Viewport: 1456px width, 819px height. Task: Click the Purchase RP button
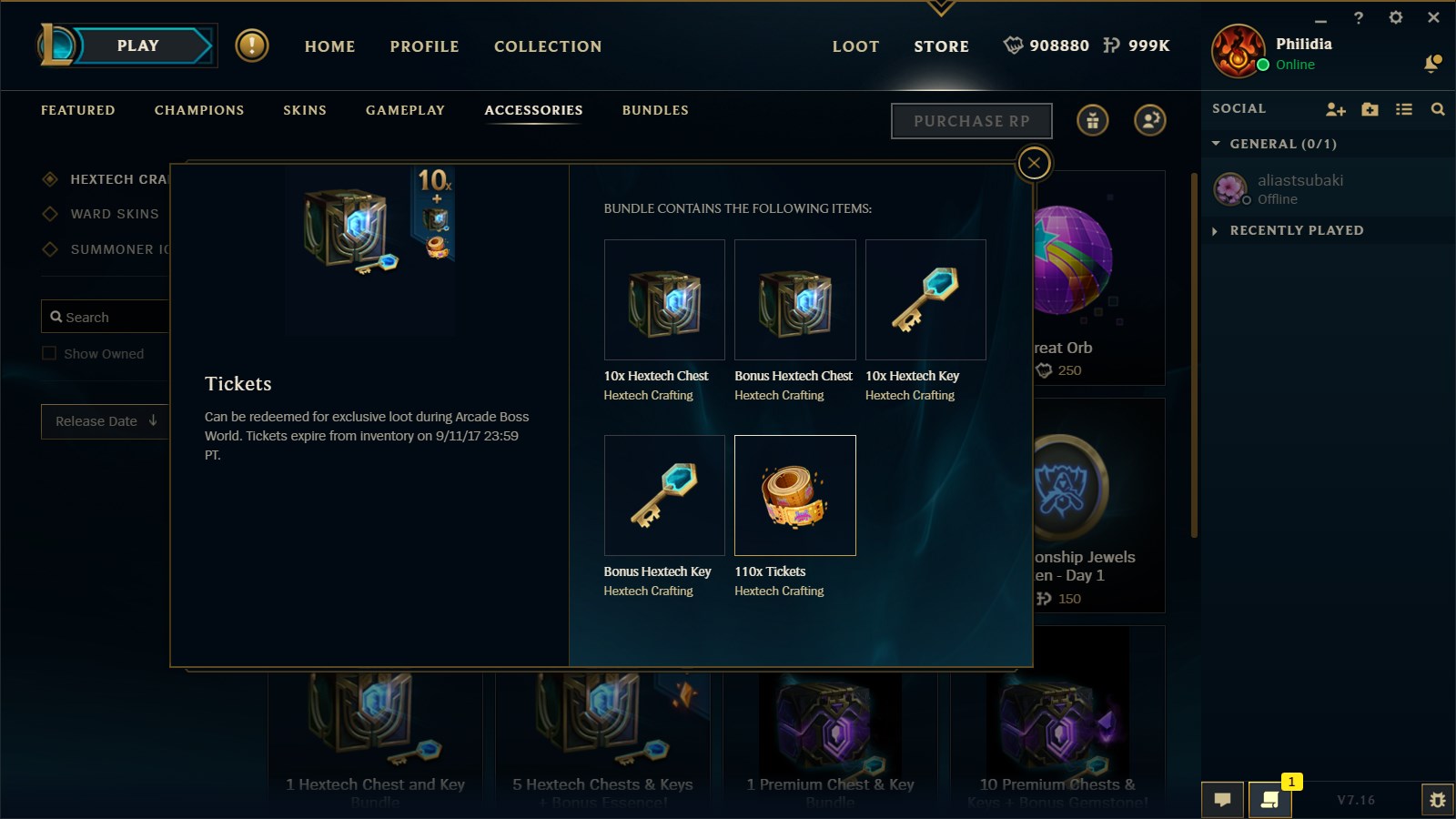[x=972, y=121]
